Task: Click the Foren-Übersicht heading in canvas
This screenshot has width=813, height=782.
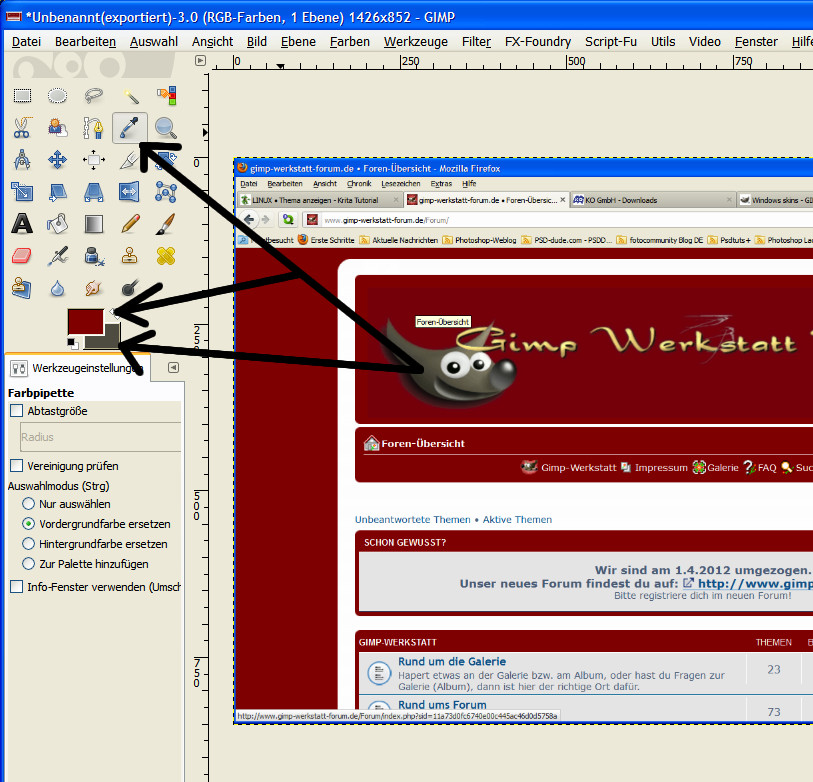Action: pos(423,443)
